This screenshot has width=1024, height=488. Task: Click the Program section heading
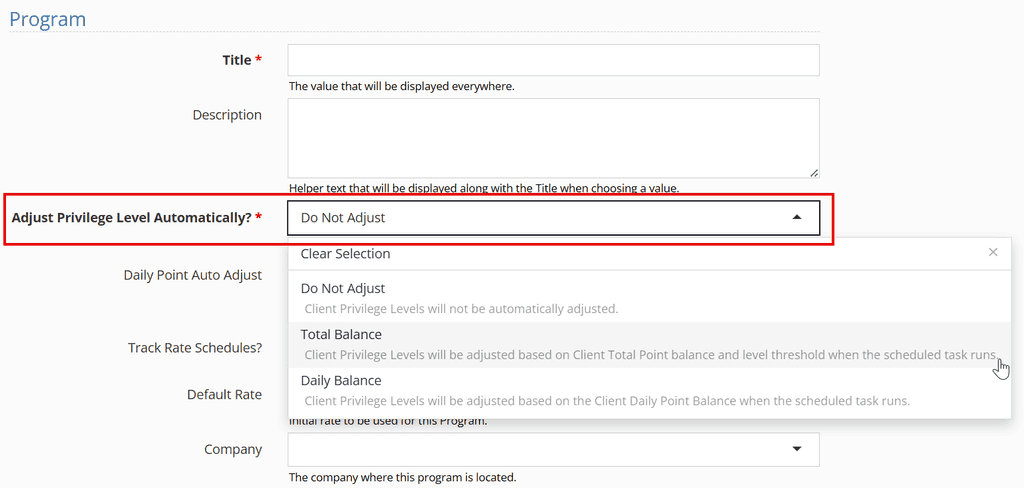point(48,18)
